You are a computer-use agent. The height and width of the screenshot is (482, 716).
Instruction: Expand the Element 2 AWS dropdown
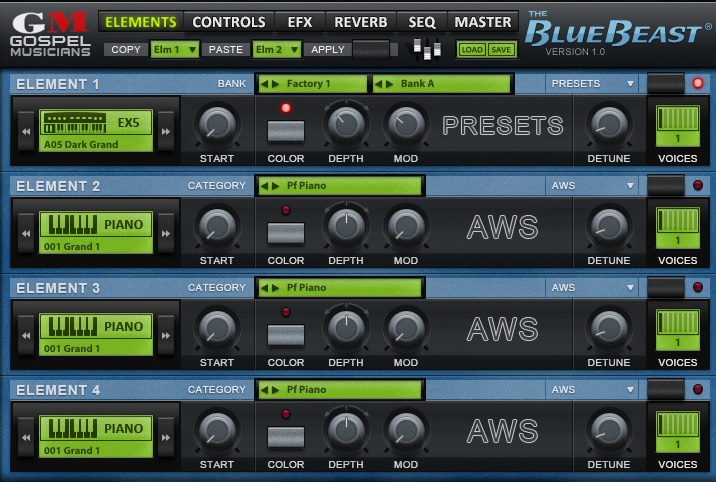[592, 185]
